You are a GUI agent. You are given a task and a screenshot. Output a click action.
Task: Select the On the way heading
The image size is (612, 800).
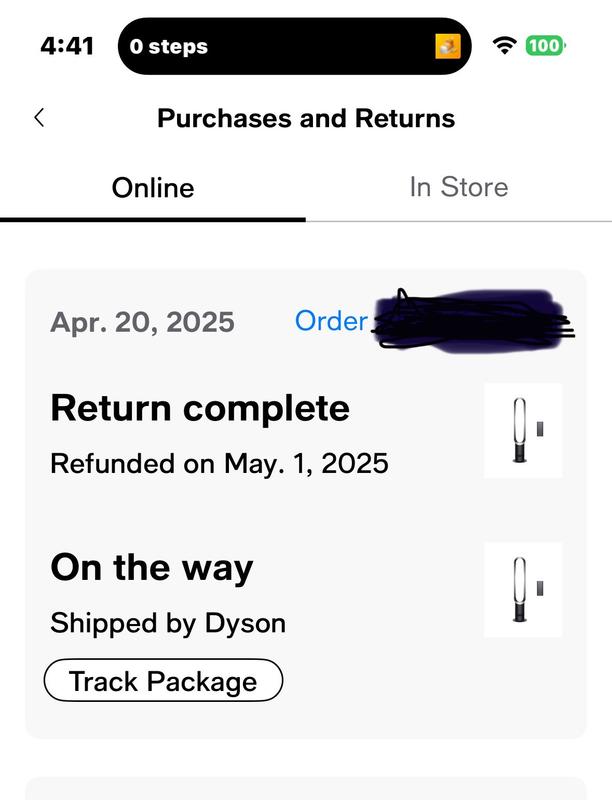pos(152,567)
